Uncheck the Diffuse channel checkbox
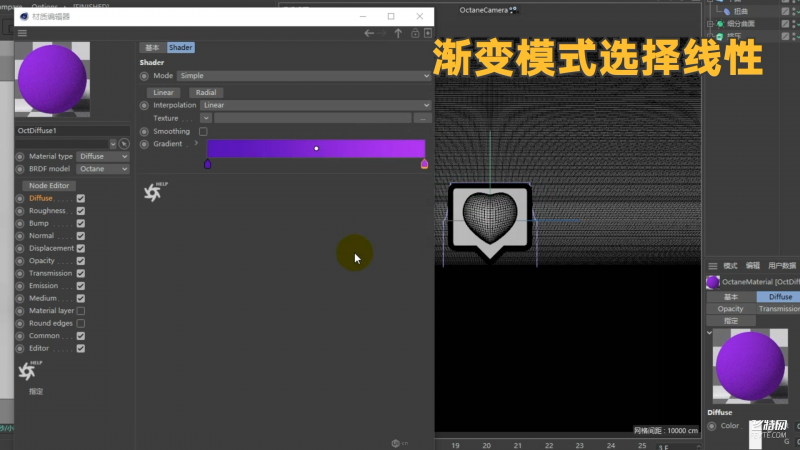The image size is (800, 450). click(81, 198)
